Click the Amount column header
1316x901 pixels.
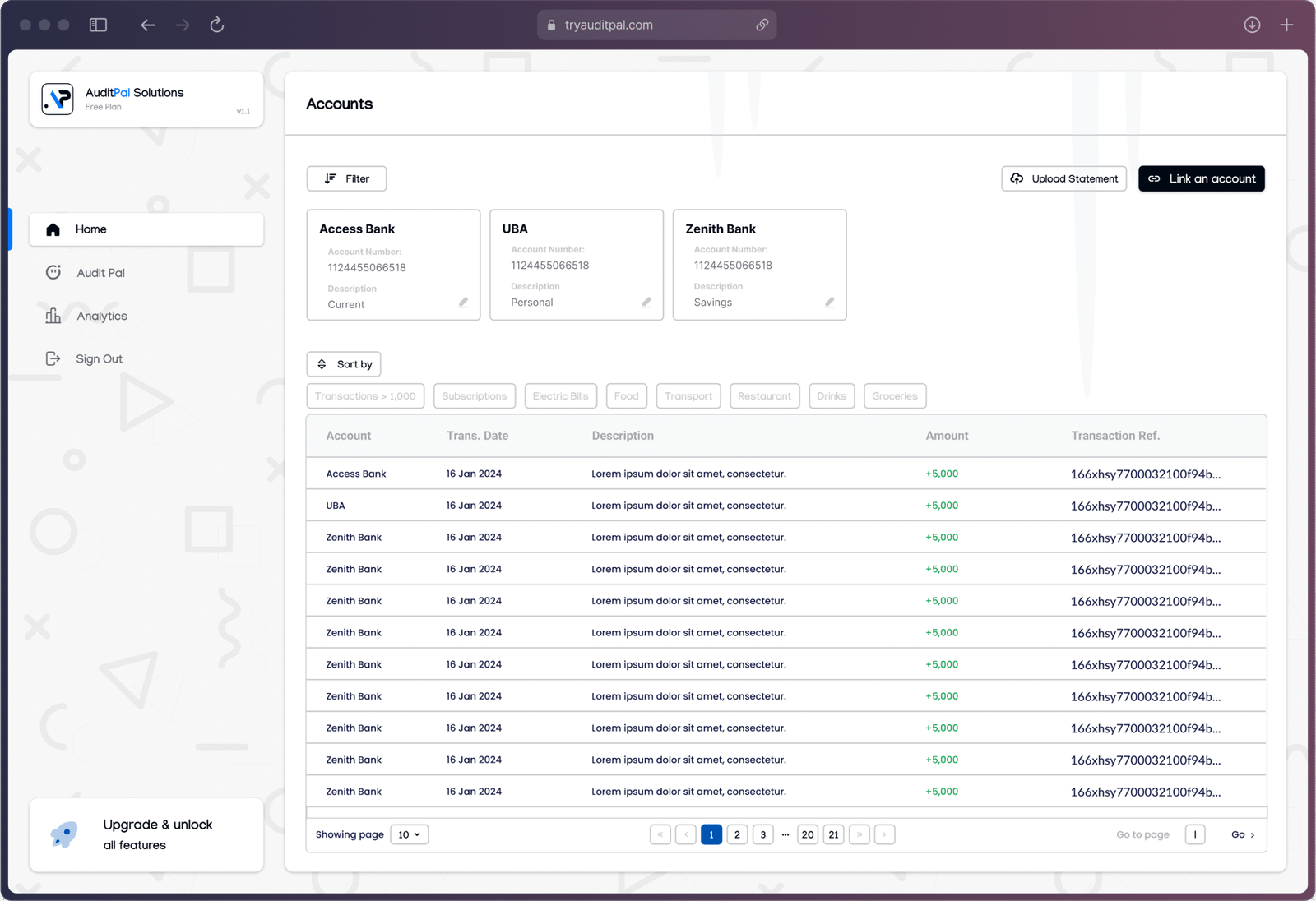(947, 436)
